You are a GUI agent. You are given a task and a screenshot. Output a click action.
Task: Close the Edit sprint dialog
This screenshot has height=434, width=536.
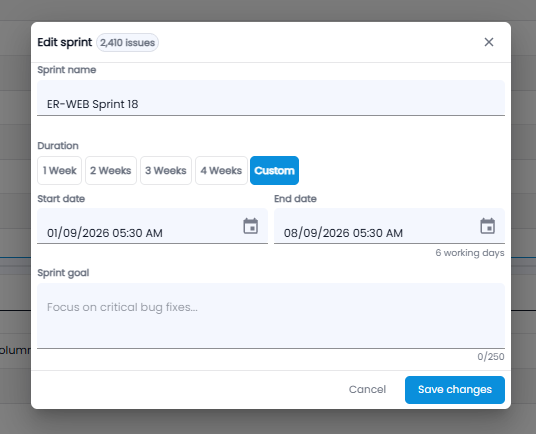pos(489,42)
